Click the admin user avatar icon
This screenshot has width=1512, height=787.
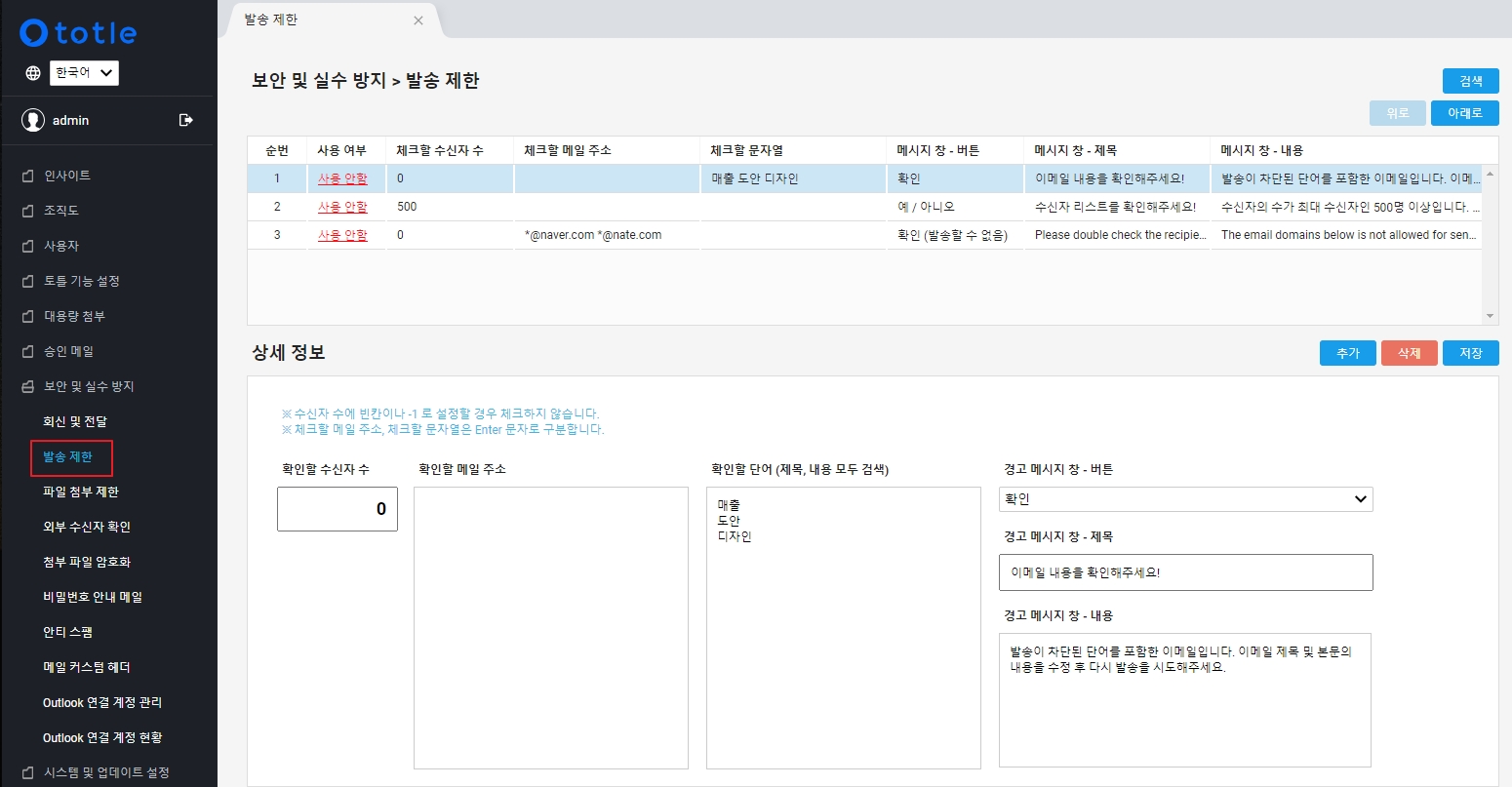point(33,120)
